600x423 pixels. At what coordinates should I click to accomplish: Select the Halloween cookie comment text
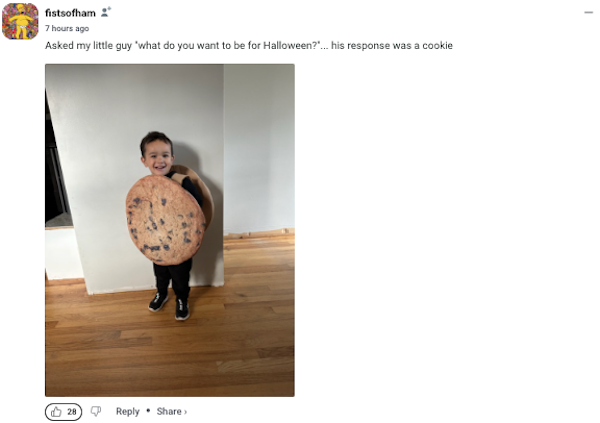(x=249, y=46)
